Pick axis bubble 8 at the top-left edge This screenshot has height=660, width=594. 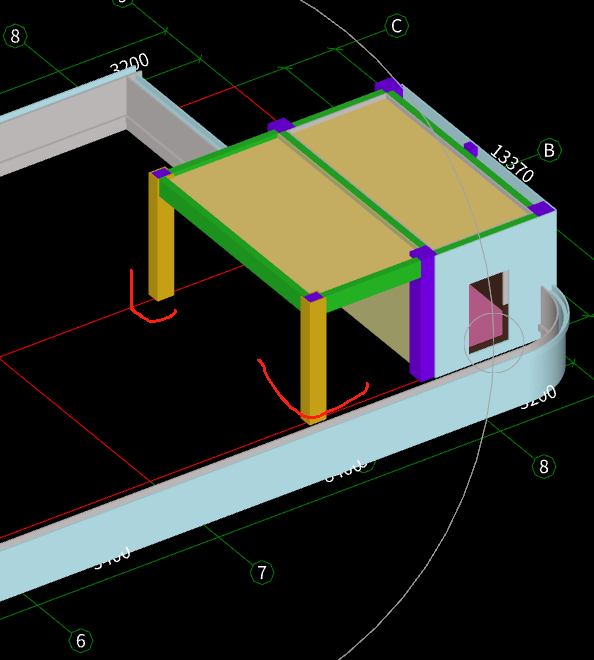pos(15,36)
